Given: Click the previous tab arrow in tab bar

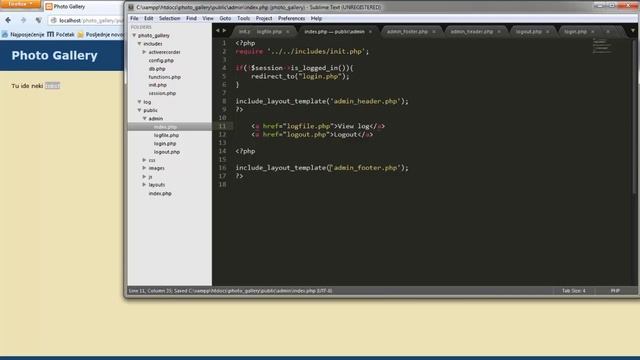Looking at the screenshot, I should tap(218, 31).
